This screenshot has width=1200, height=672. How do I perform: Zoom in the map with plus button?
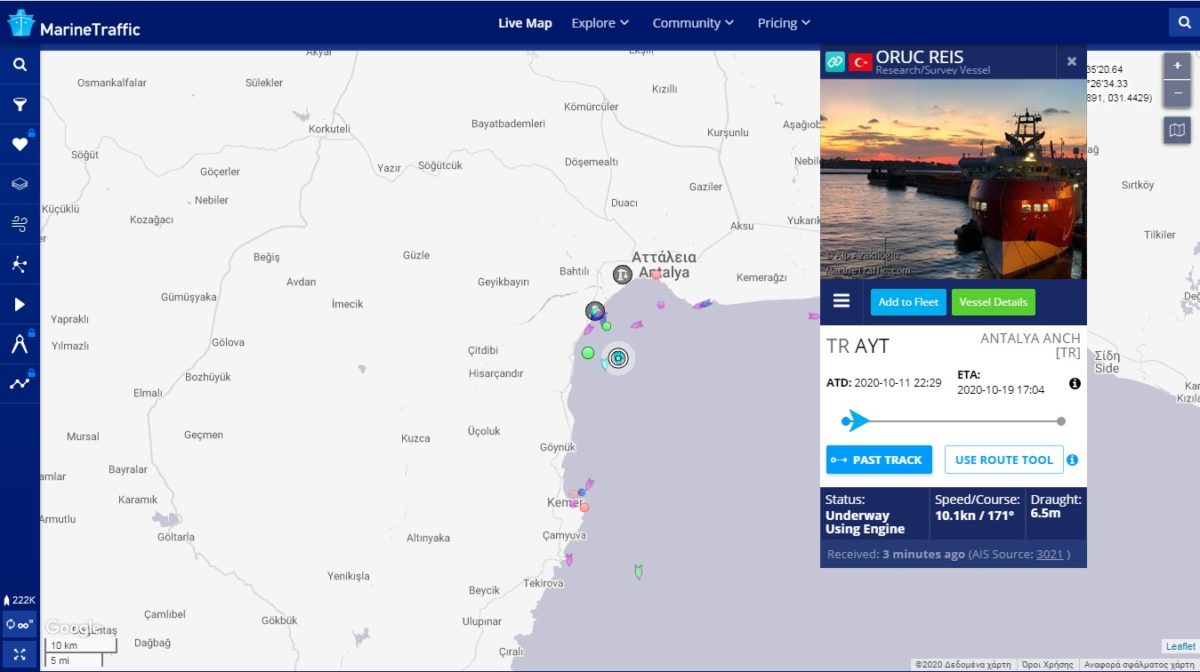(1177, 66)
